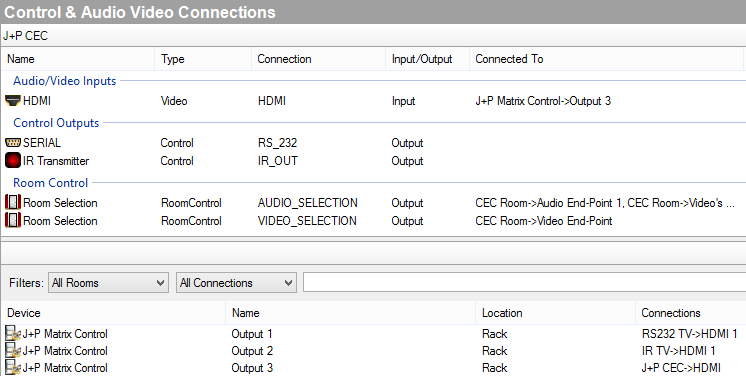The height and width of the screenshot is (376, 746).
Task: Select the Output 2 name cell
Action: click(252, 351)
